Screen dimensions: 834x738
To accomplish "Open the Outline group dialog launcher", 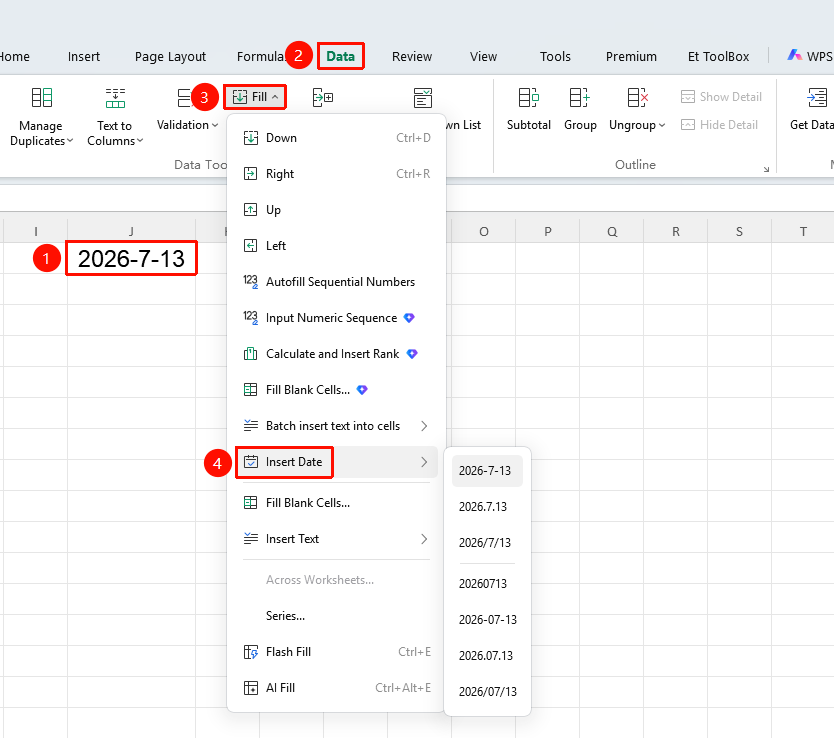I will [x=766, y=169].
